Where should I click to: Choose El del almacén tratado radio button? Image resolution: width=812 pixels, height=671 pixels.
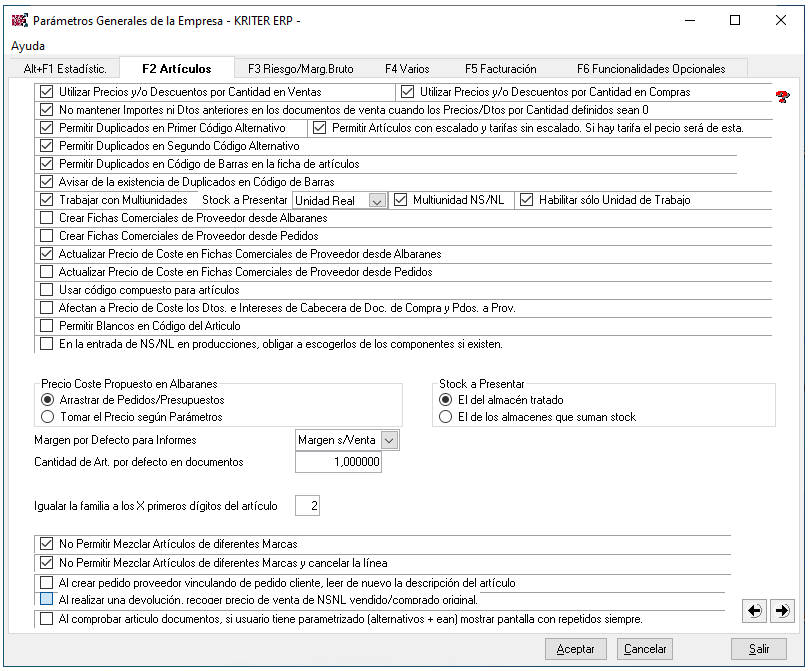click(x=445, y=400)
